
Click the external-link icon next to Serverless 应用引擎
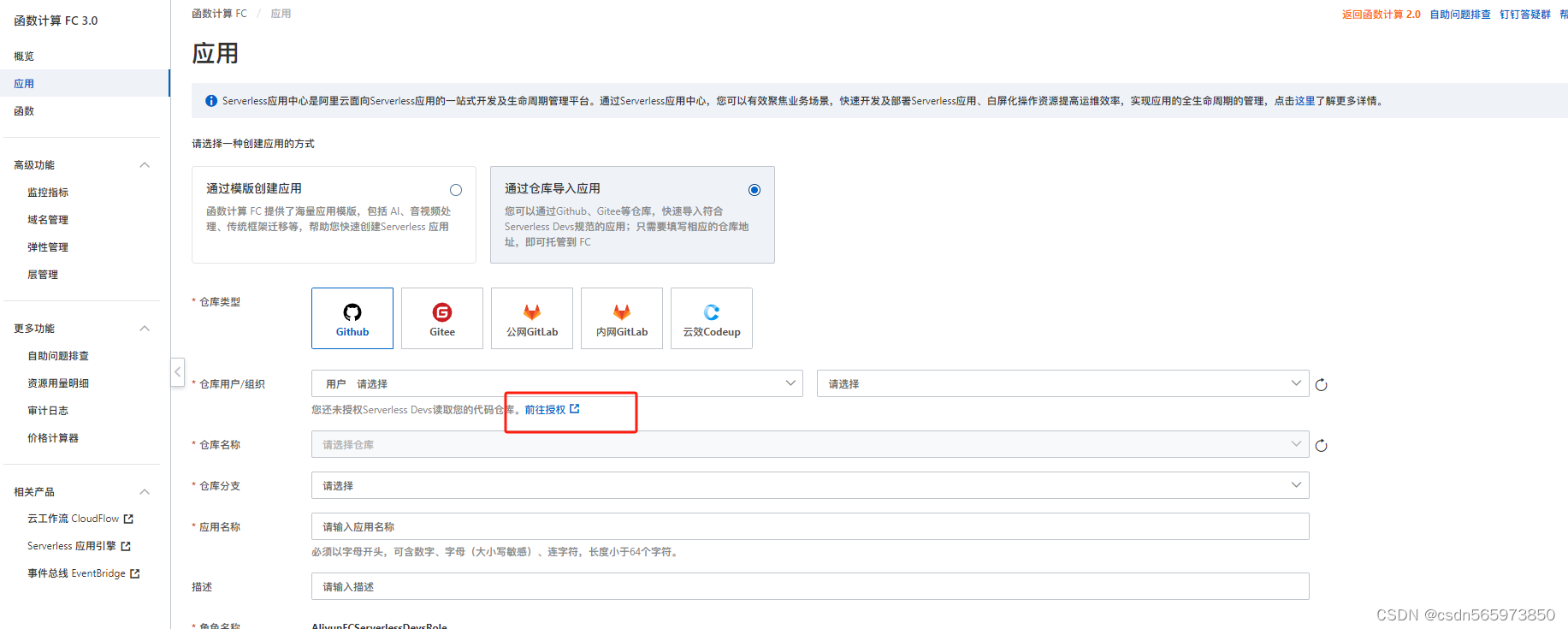(x=126, y=546)
